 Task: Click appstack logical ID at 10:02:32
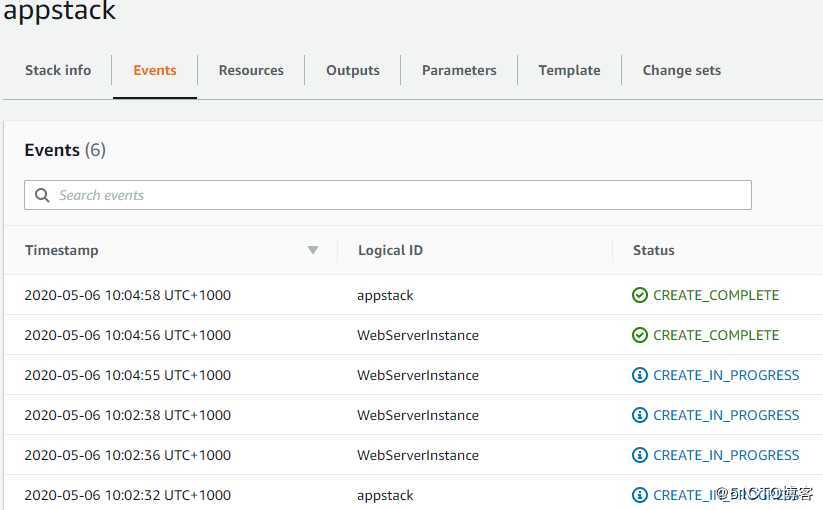pyautogui.click(x=385, y=496)
